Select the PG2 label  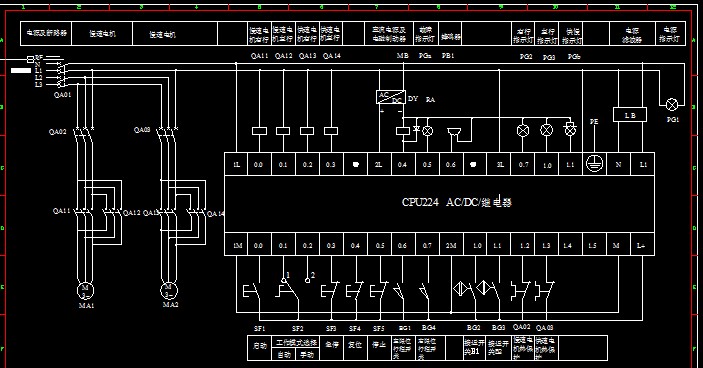(x=525, y=56)
